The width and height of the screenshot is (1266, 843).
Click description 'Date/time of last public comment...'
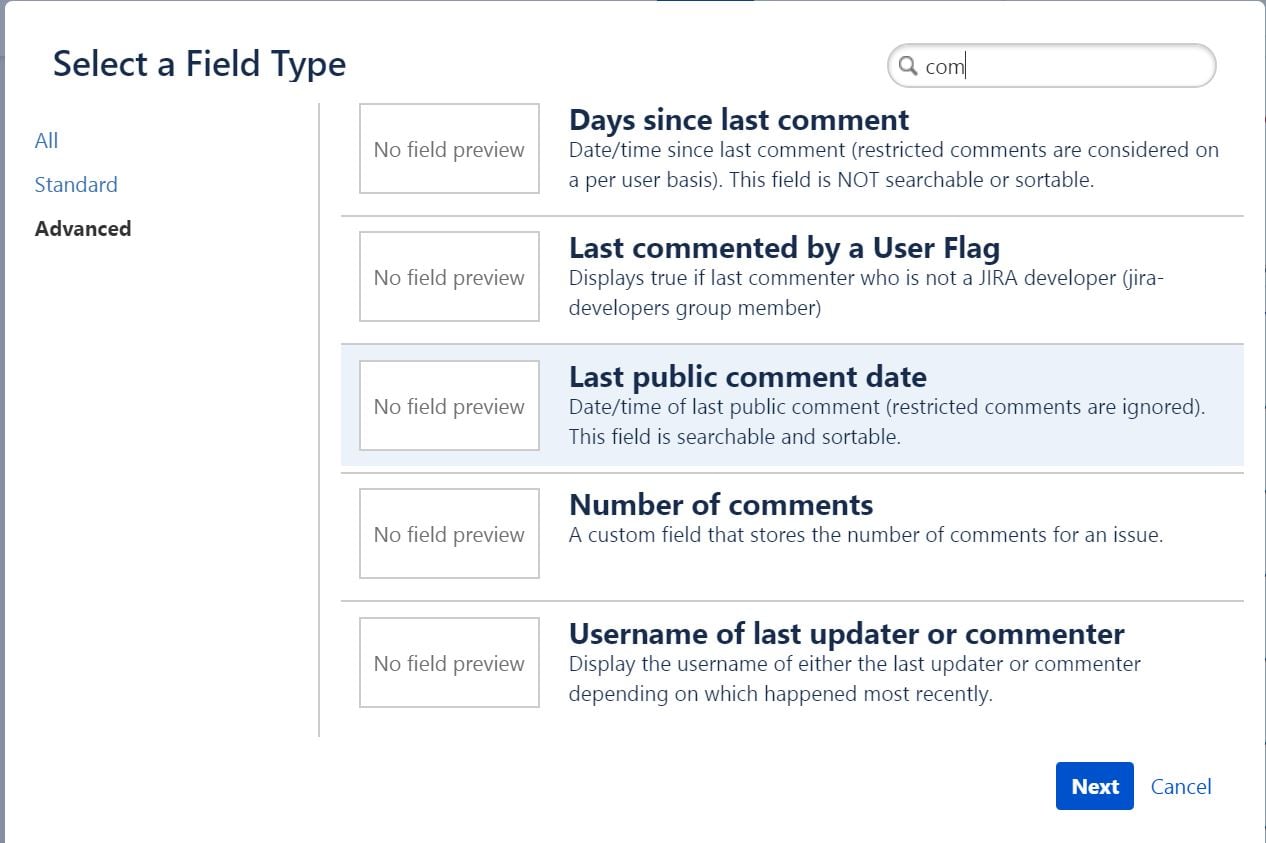(x=887, y=422)
